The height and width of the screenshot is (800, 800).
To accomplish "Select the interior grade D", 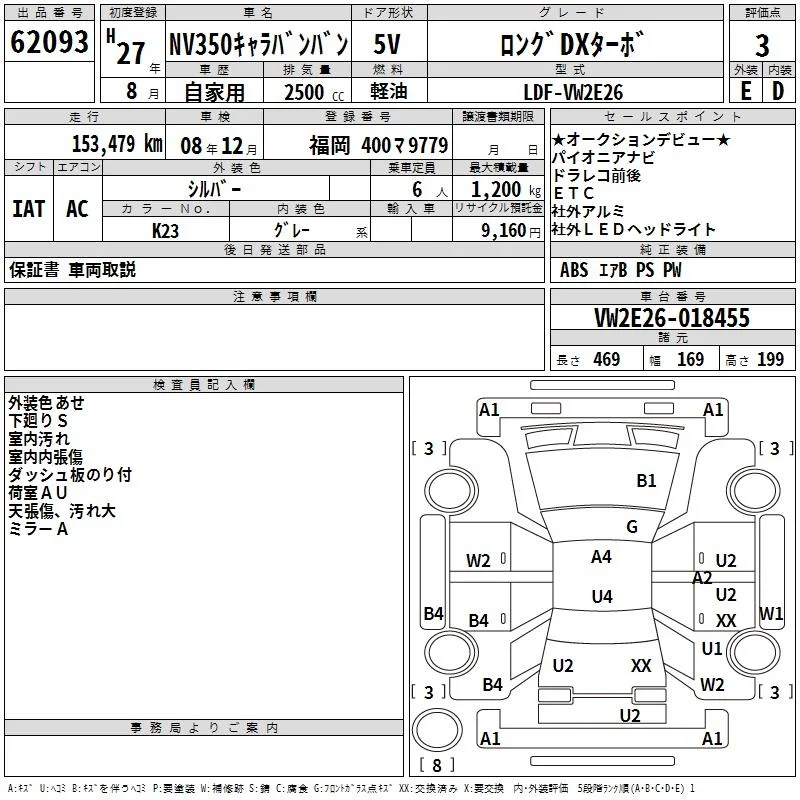I will click(x=778, y=91).
